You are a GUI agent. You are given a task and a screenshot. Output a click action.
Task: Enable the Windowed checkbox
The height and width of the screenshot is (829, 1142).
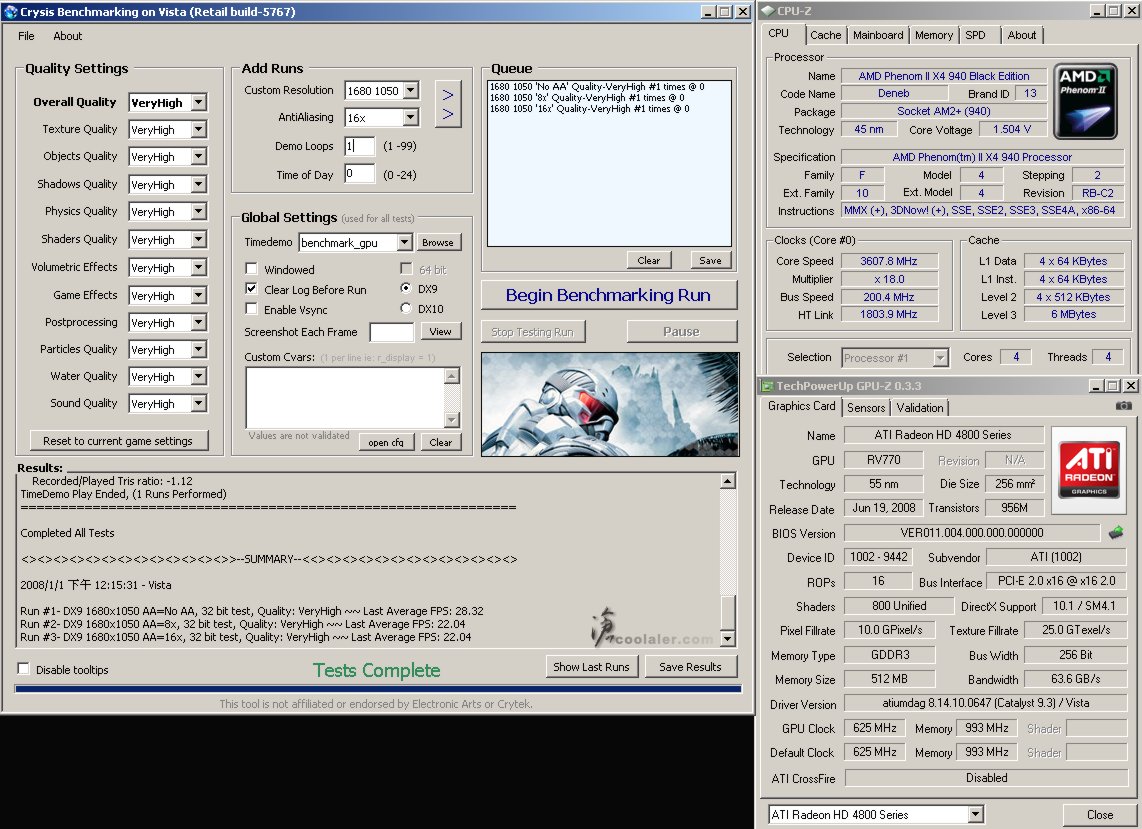[251, 269]
